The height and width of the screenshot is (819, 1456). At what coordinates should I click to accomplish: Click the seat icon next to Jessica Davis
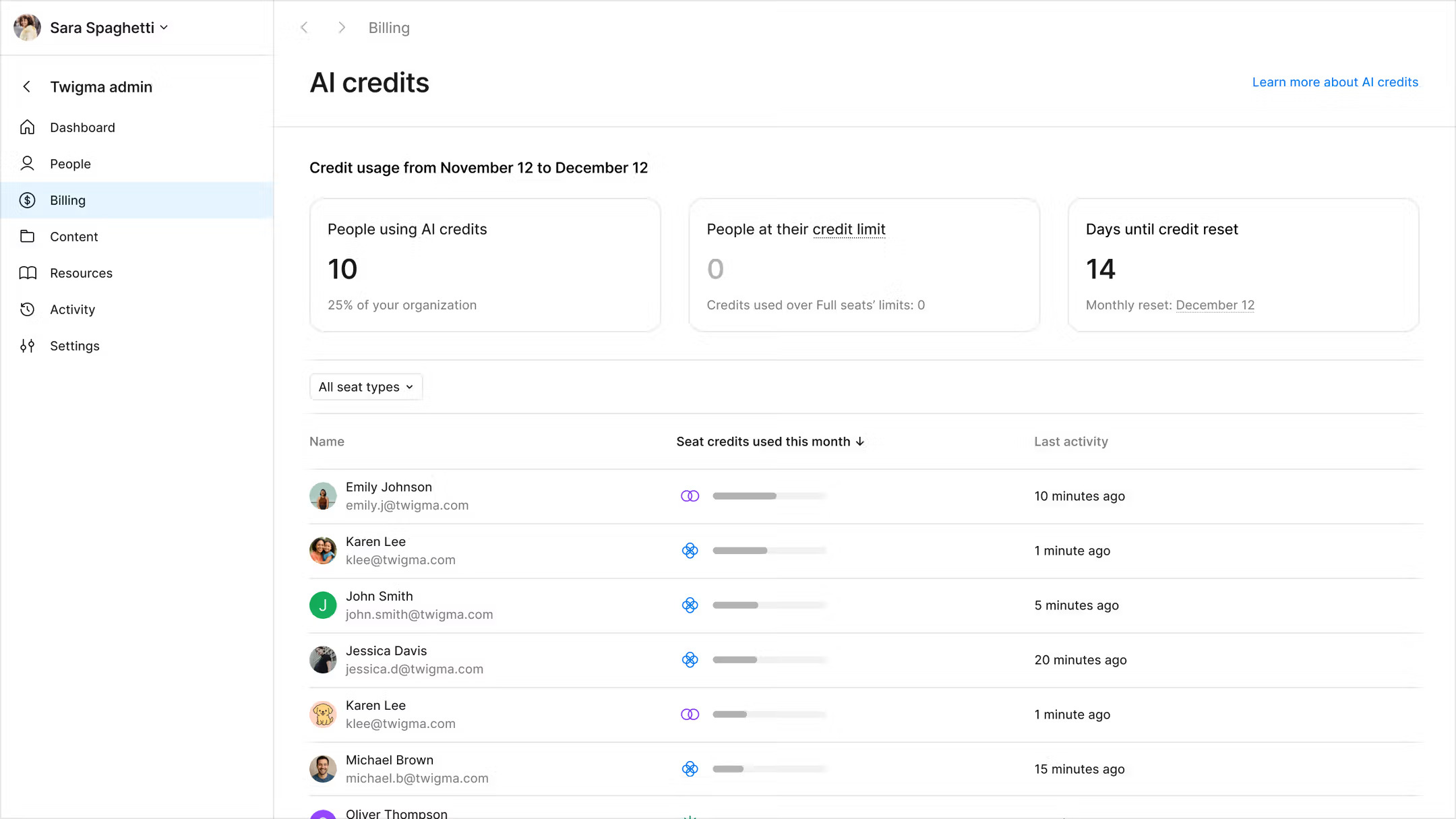(690, 659)
